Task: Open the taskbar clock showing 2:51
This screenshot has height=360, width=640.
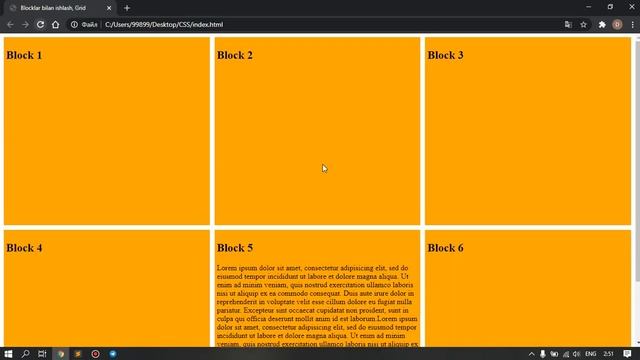Action: [x=608, y=354]
